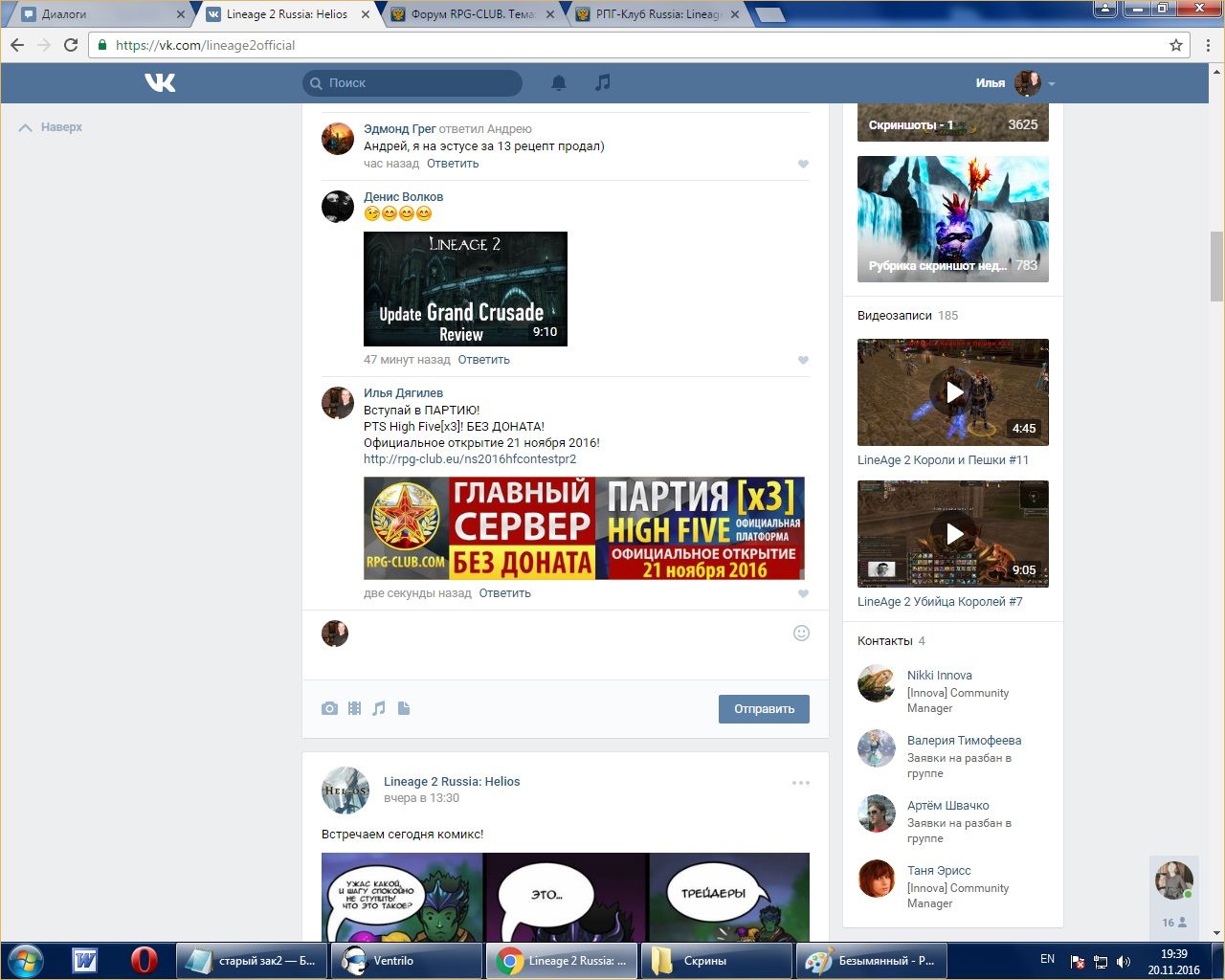Open LineAge 2 Короли и Пешки #11 title
The image size is (1225, 980).
[944, 460]
